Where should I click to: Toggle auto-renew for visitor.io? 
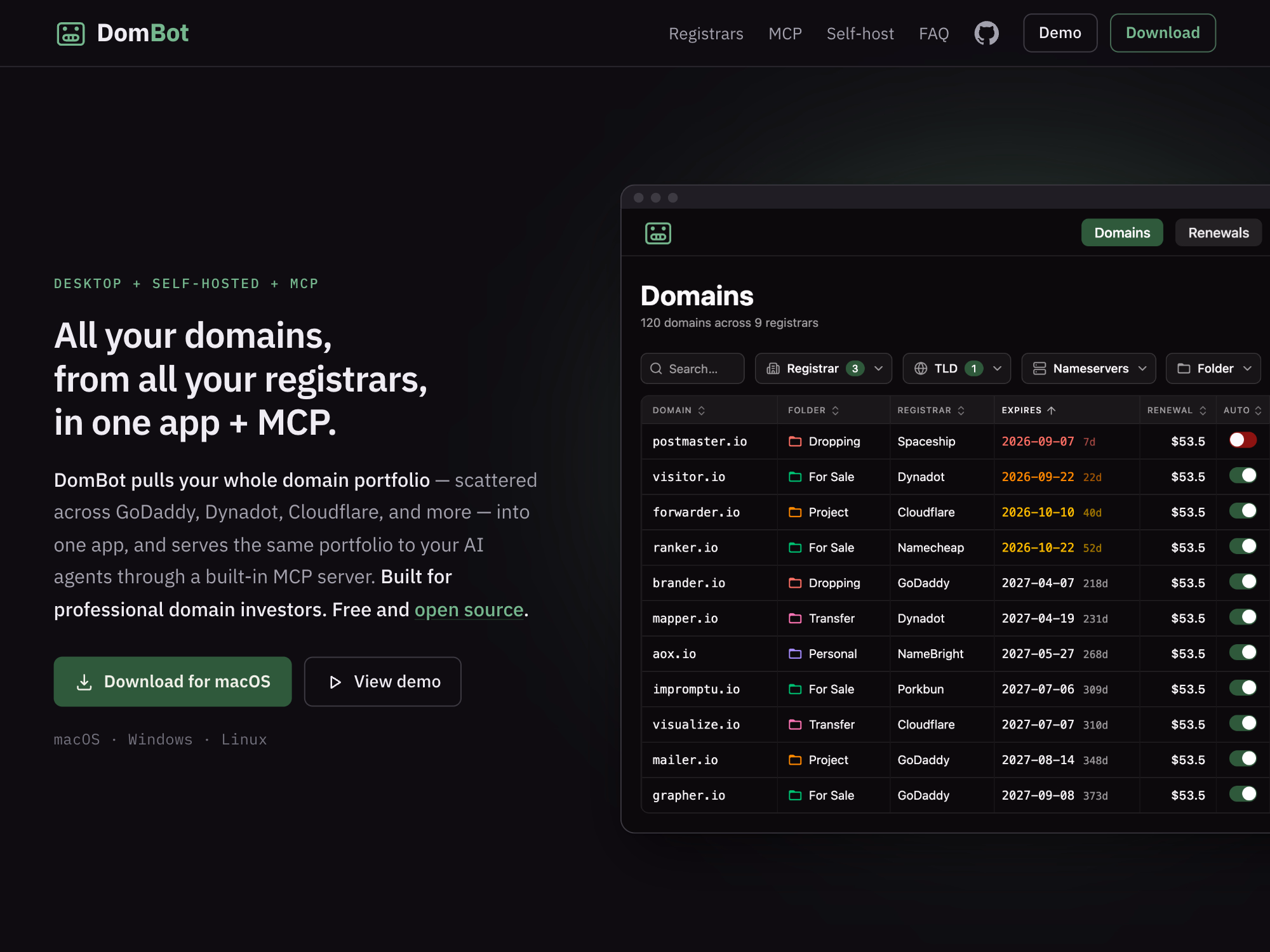point(1243,475)
